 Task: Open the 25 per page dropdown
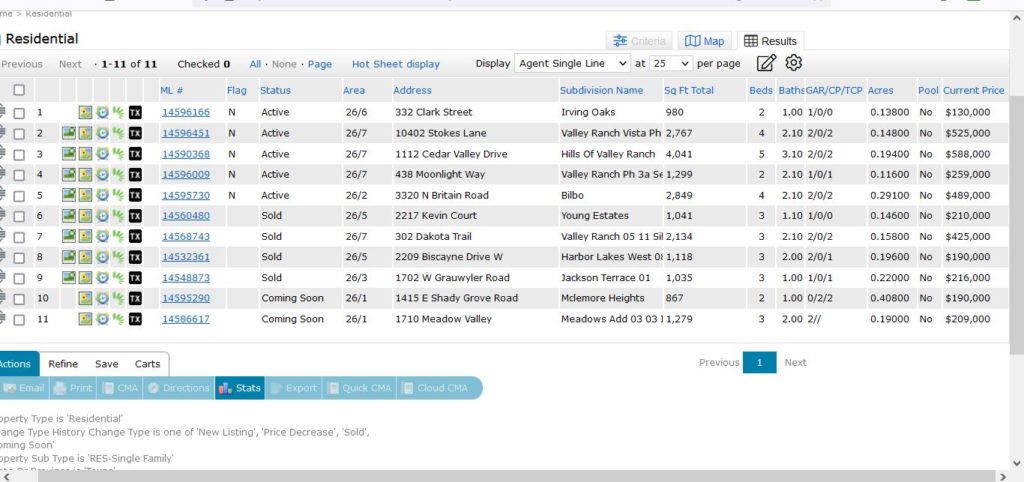671,63
